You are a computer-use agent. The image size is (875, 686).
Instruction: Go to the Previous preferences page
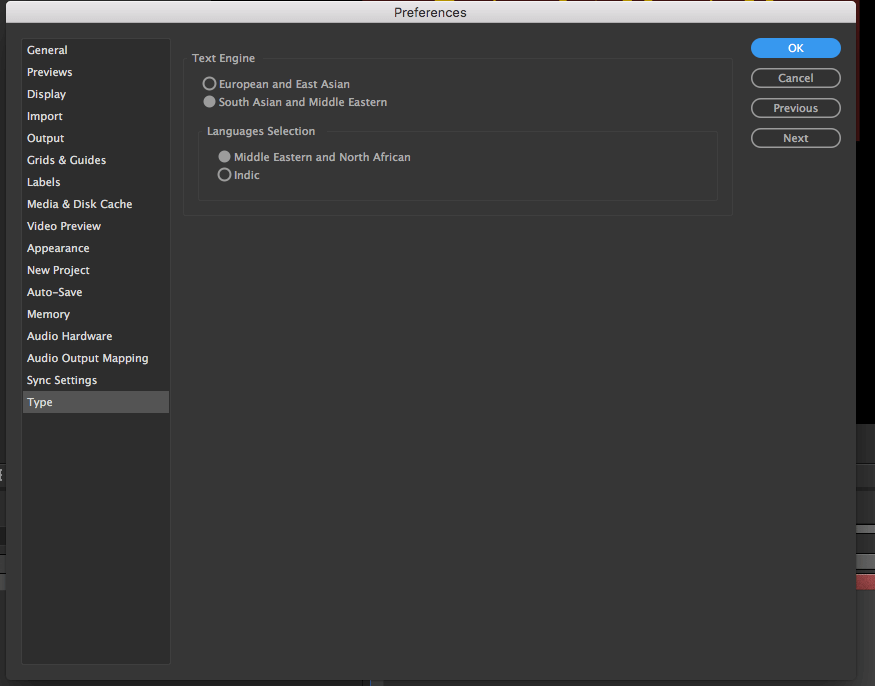coord(795,108)
